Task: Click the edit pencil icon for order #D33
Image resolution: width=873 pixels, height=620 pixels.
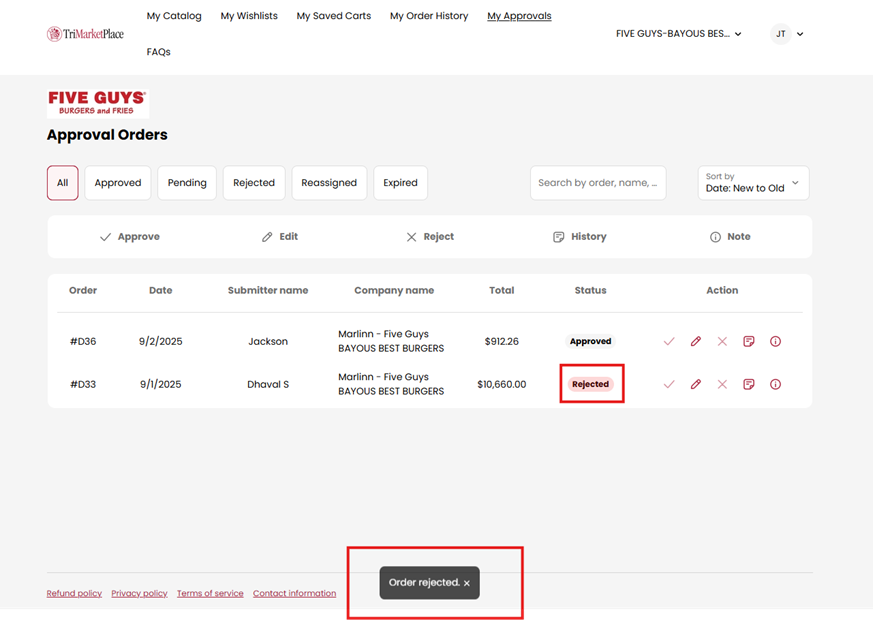Action: point(696,384)
